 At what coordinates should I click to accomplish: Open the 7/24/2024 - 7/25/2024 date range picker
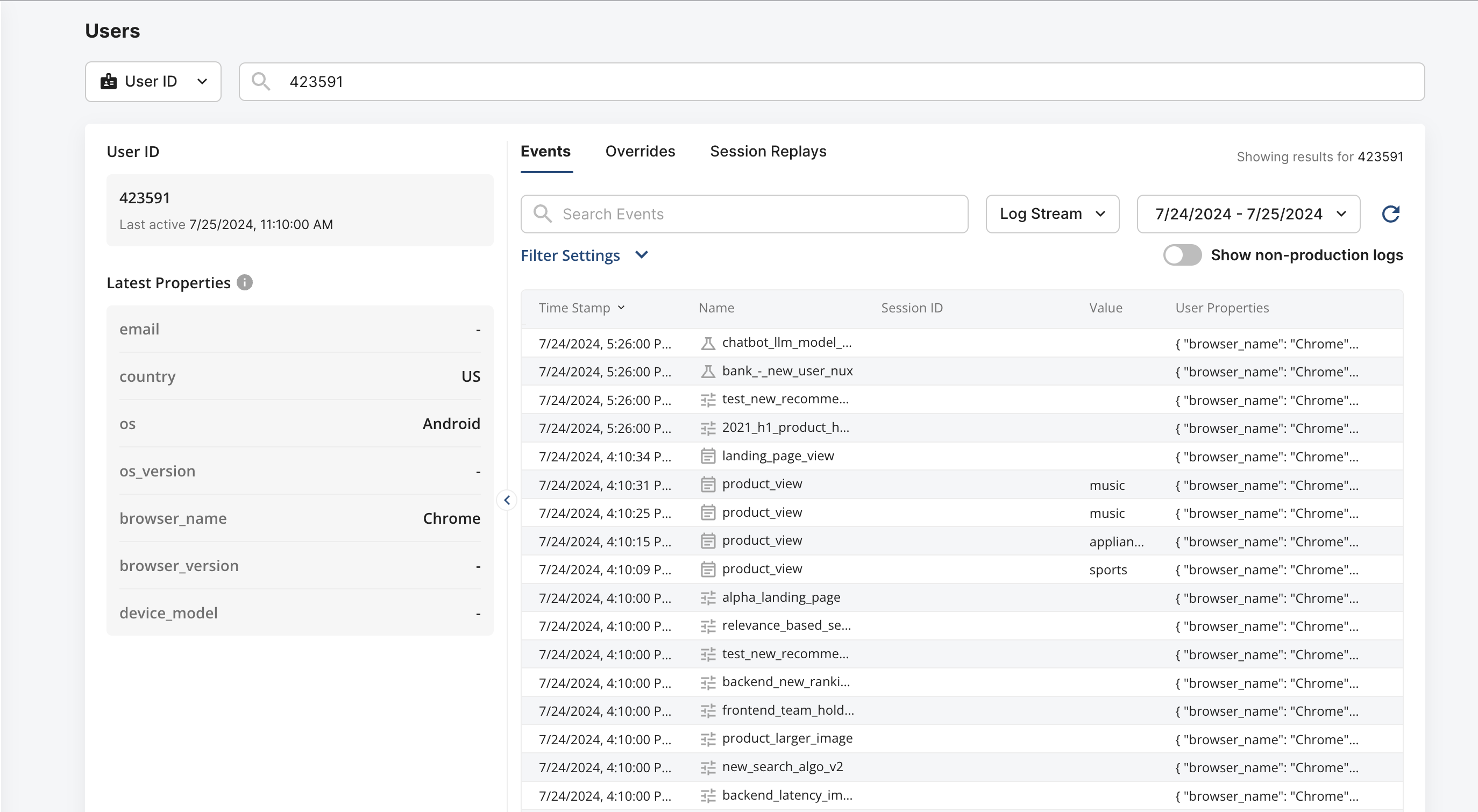click(x=1248, y=214)
